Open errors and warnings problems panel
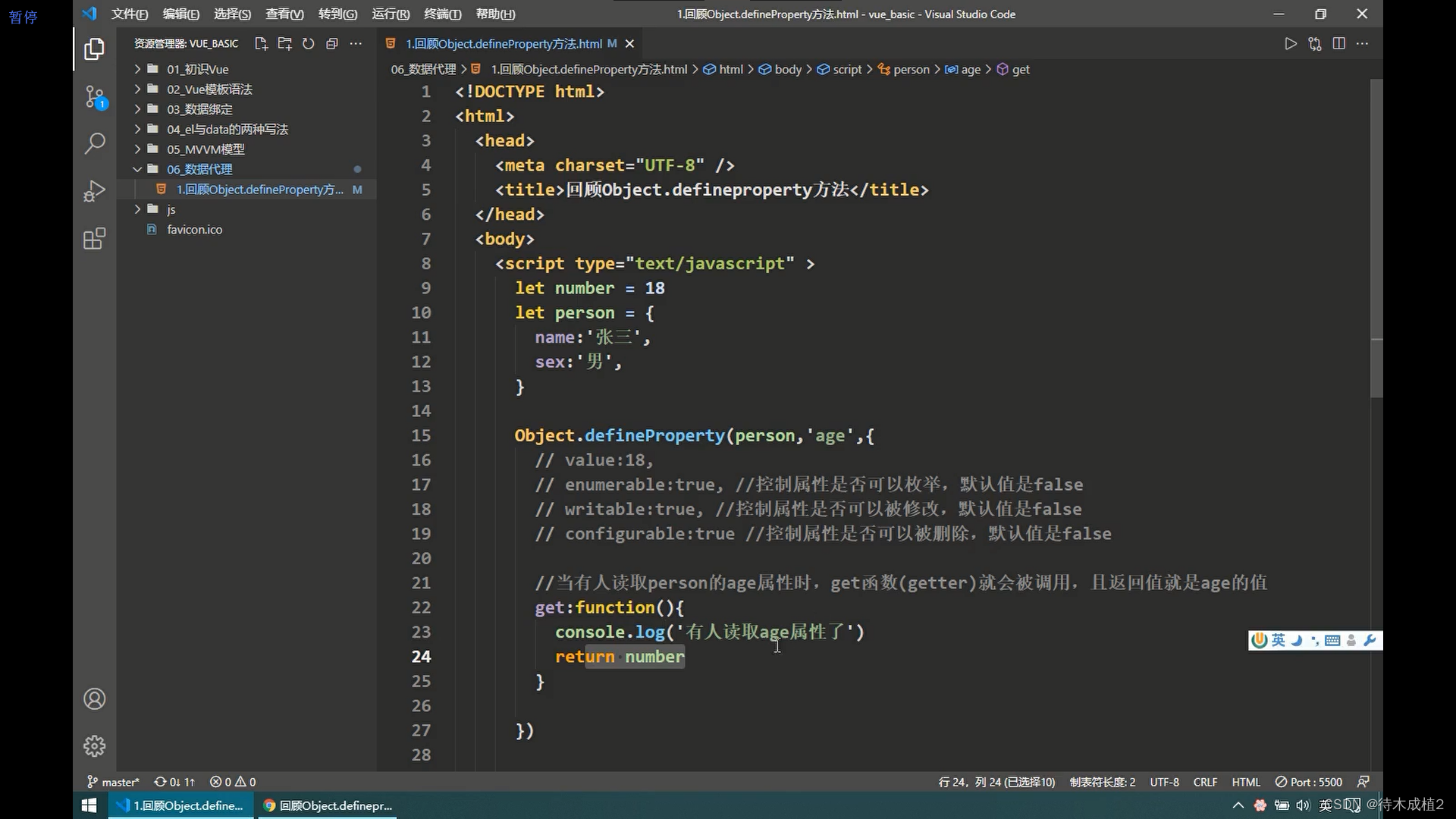This screenshot has width=1456, height=819. pyautogui.click(x=233, y=782)
